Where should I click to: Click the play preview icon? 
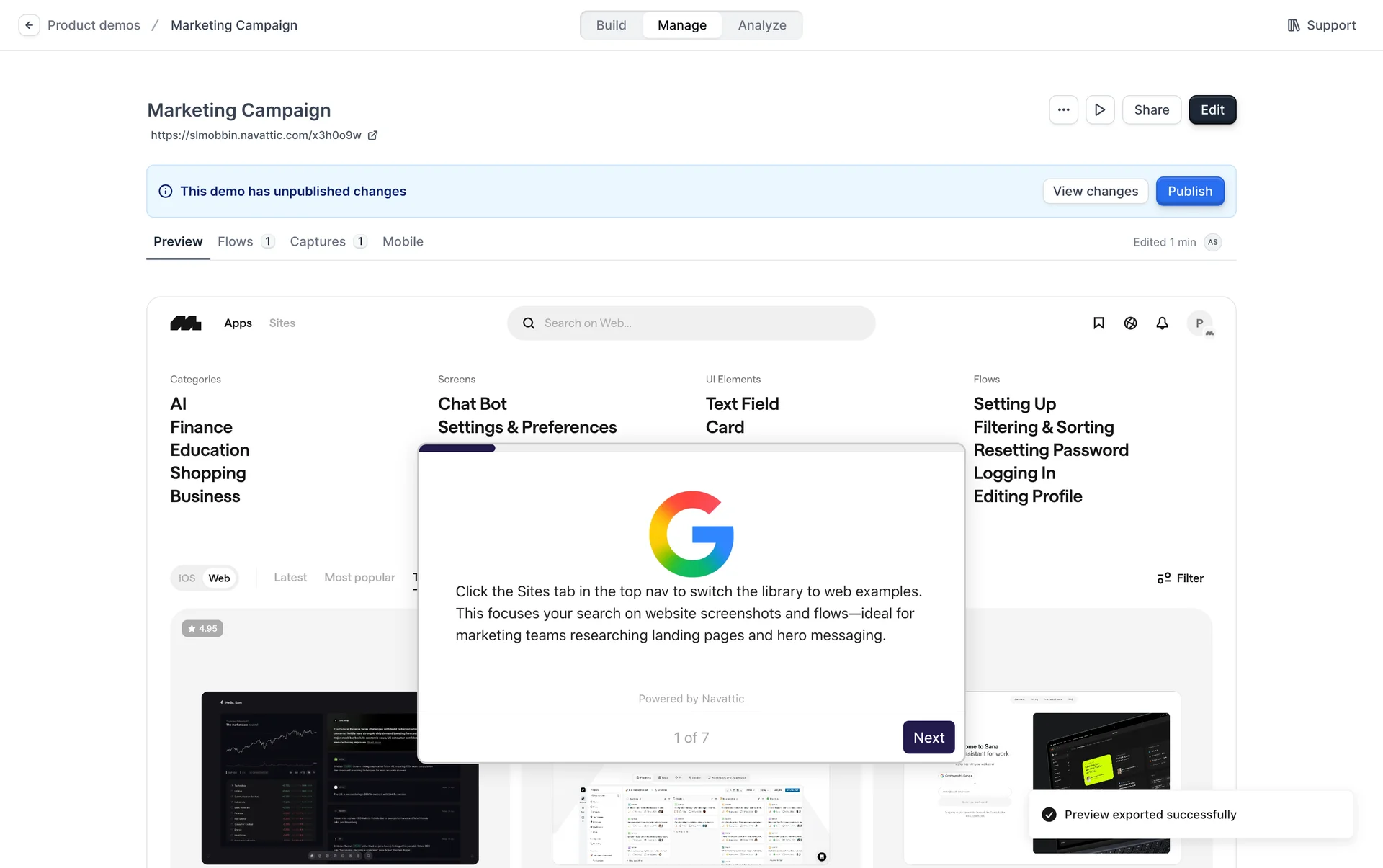coord(1100,110)
